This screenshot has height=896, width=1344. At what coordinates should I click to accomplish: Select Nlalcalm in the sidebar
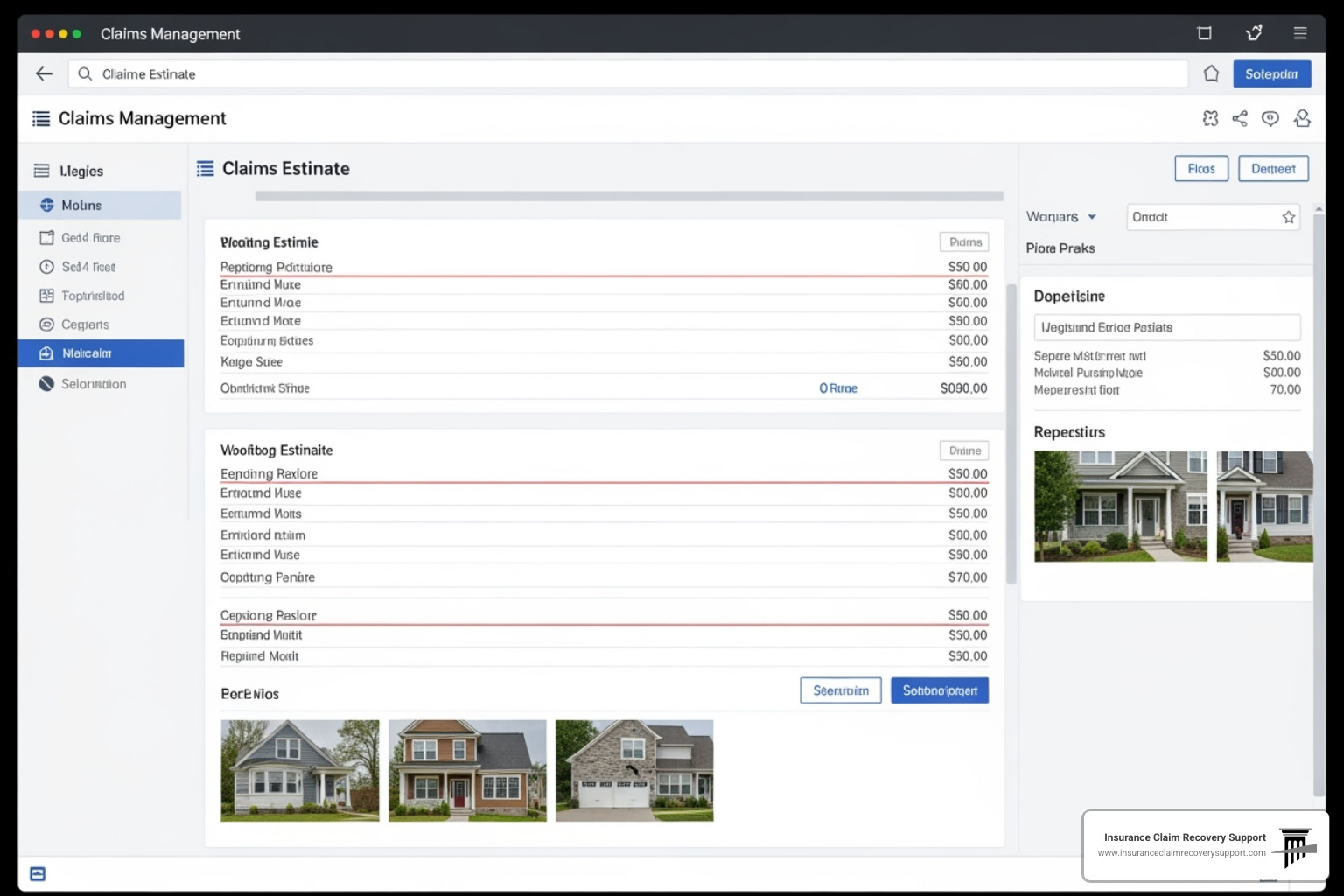pos(101,353)
